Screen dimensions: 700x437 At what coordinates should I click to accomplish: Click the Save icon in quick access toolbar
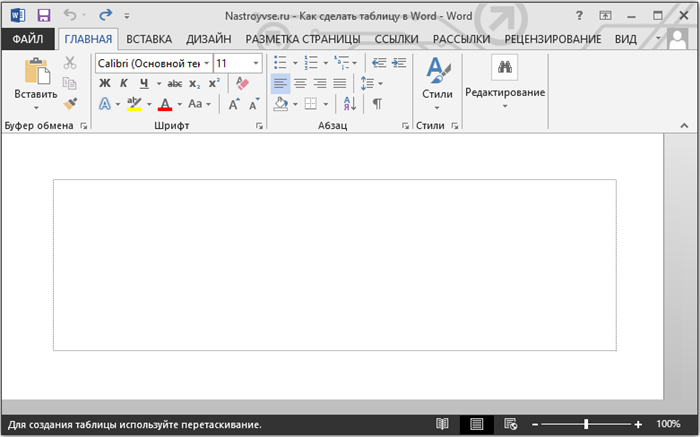[x=43, y=16]
